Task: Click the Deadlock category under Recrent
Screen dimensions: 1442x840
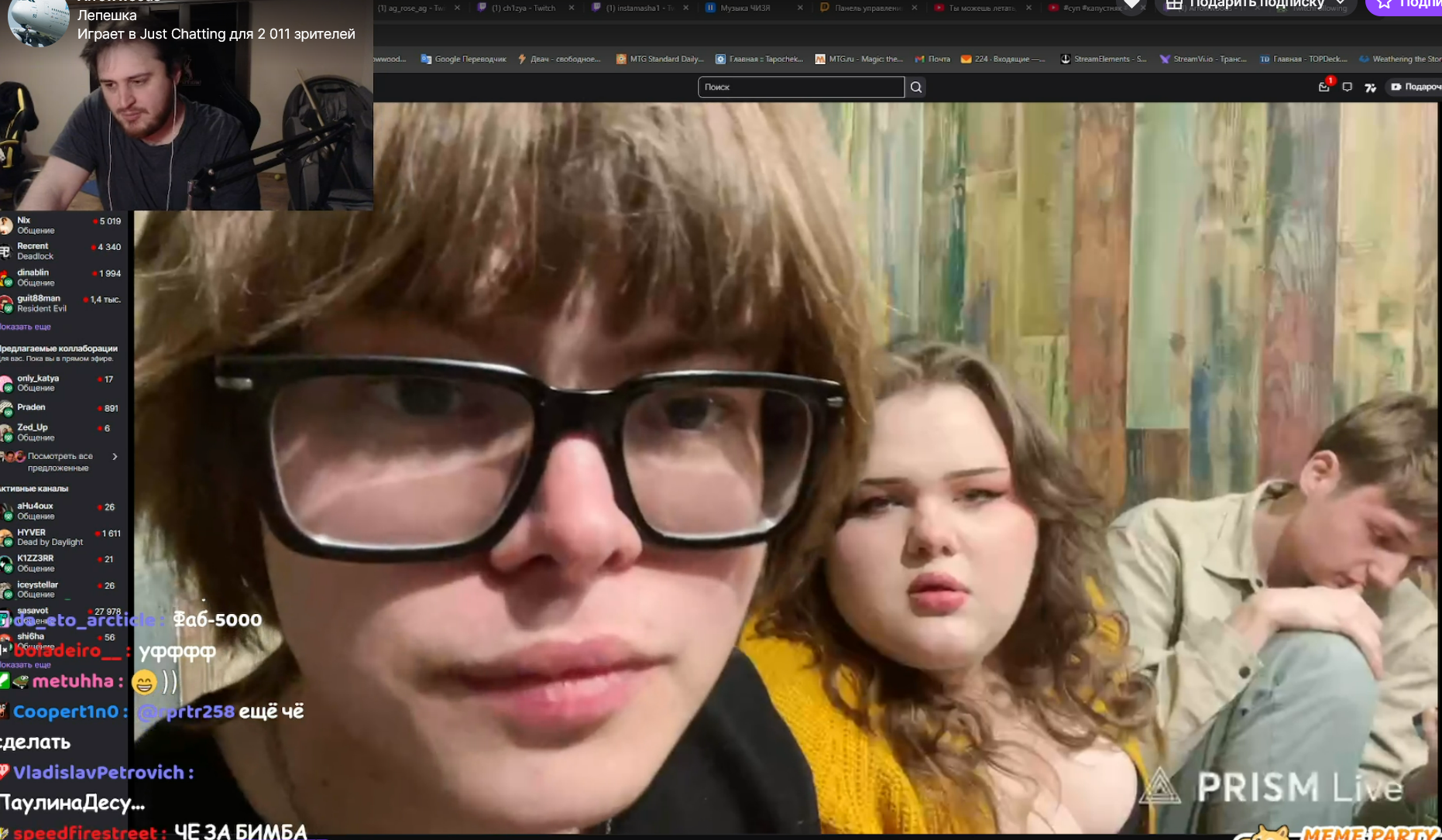Action: point(36,256)
